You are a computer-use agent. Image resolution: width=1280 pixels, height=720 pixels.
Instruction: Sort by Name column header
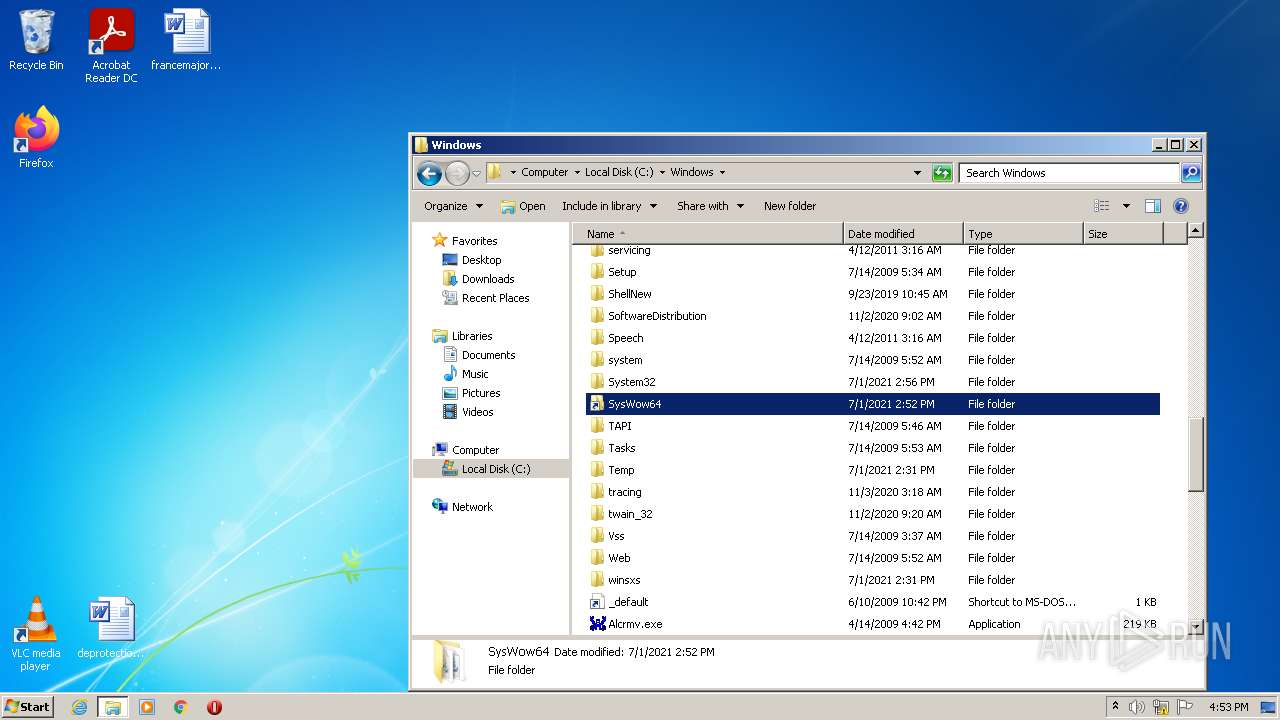[x=708, y=234]
